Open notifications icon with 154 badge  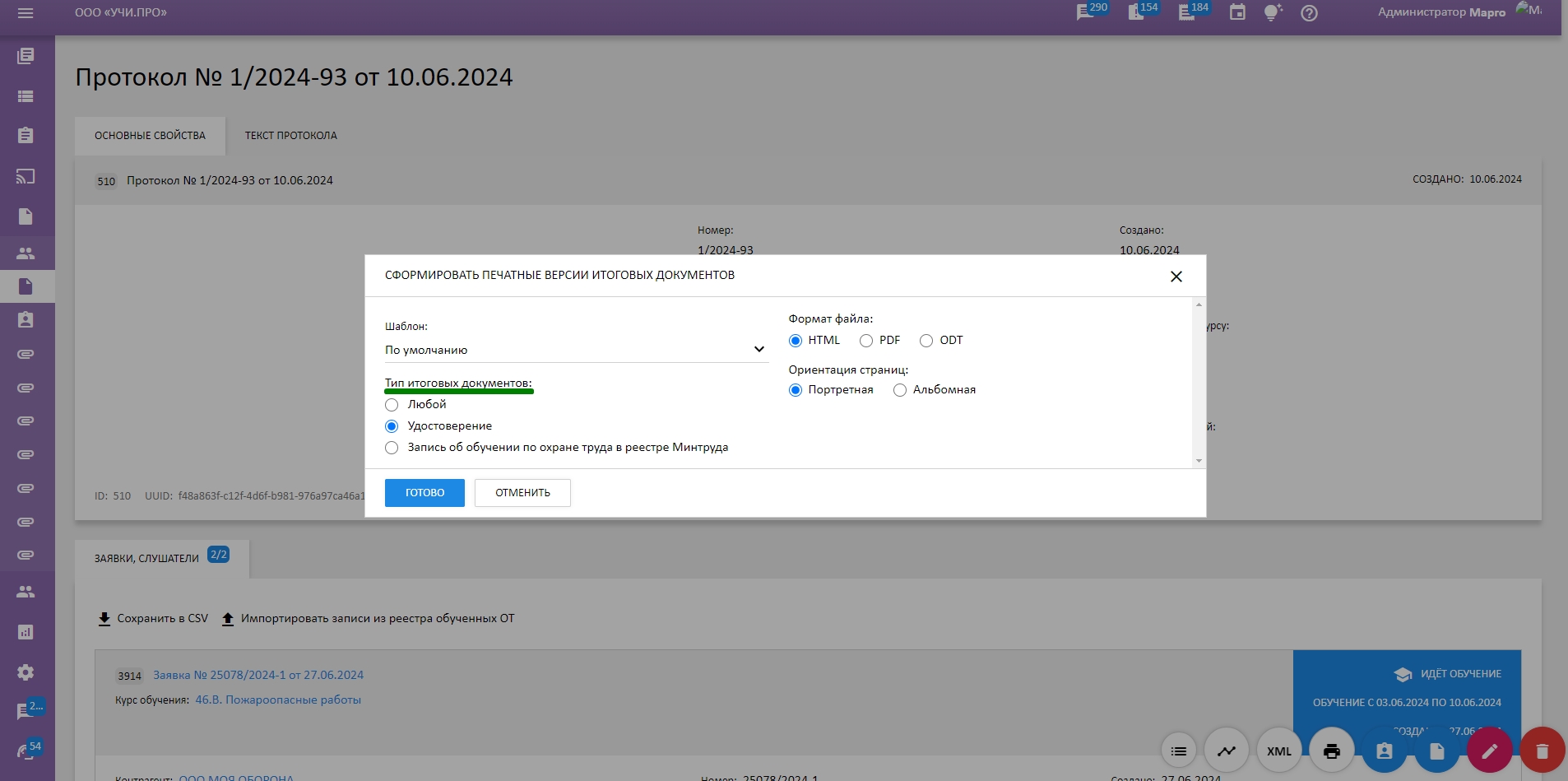(1143, 12)
